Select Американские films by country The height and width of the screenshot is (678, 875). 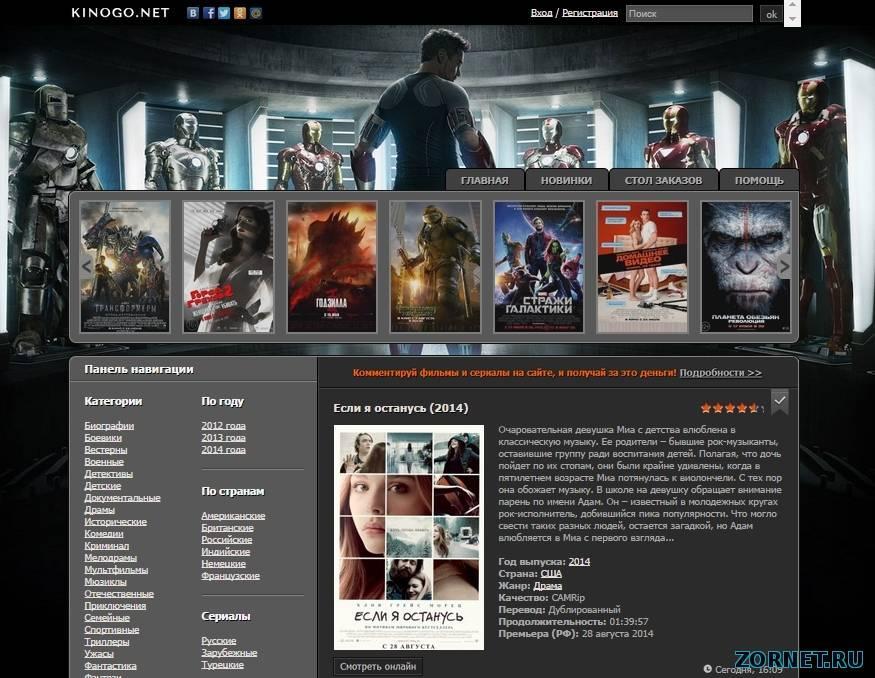tap(233, 516)
